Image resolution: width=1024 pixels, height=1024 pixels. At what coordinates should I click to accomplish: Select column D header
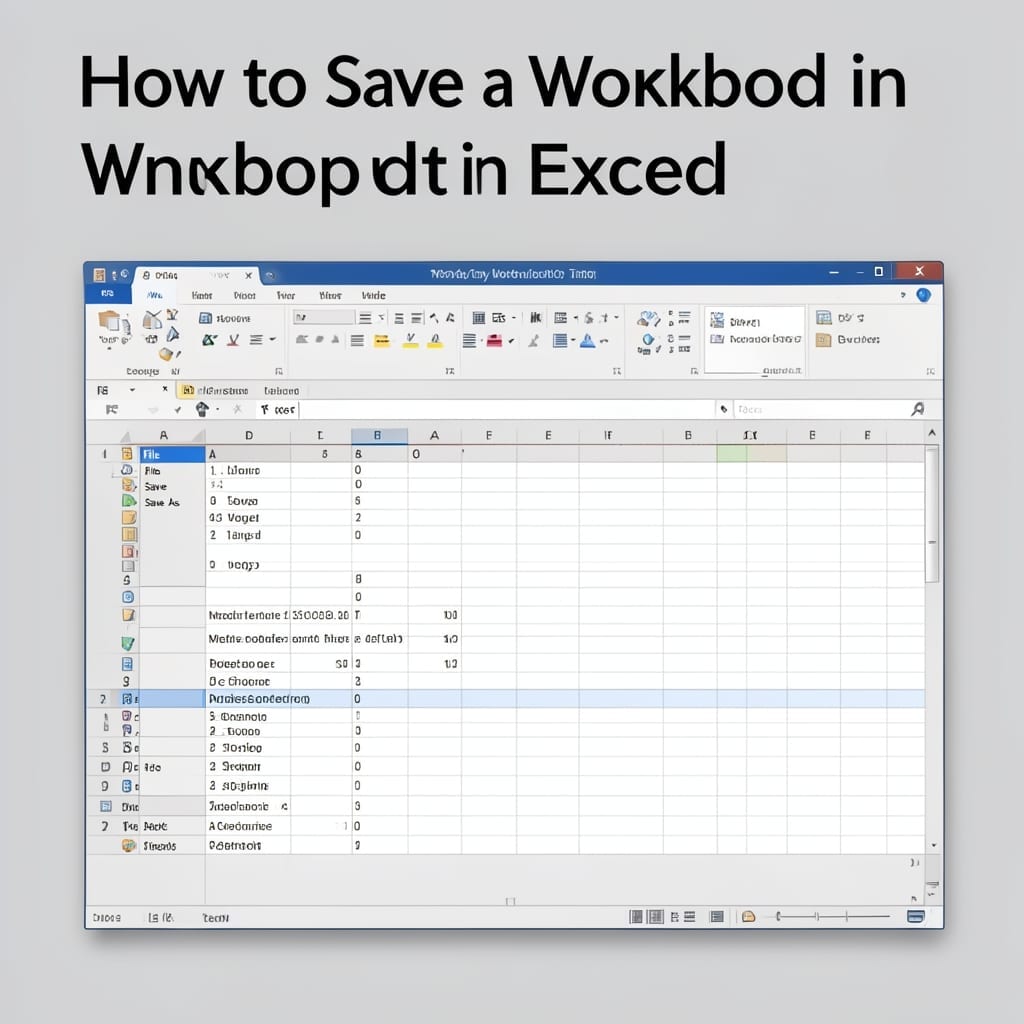pos(248,436)
